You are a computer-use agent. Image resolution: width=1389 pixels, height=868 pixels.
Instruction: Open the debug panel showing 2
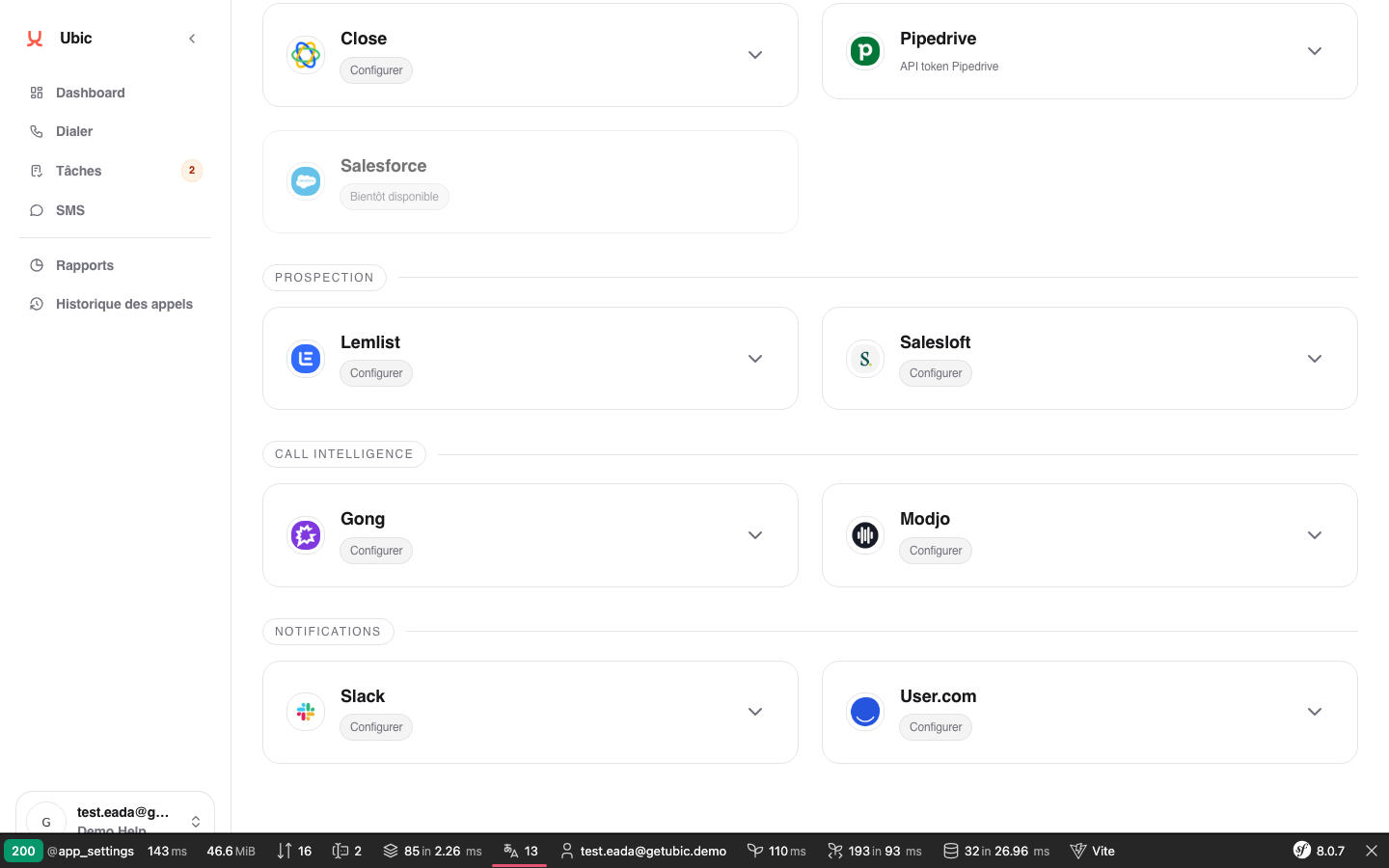[347, 851]
